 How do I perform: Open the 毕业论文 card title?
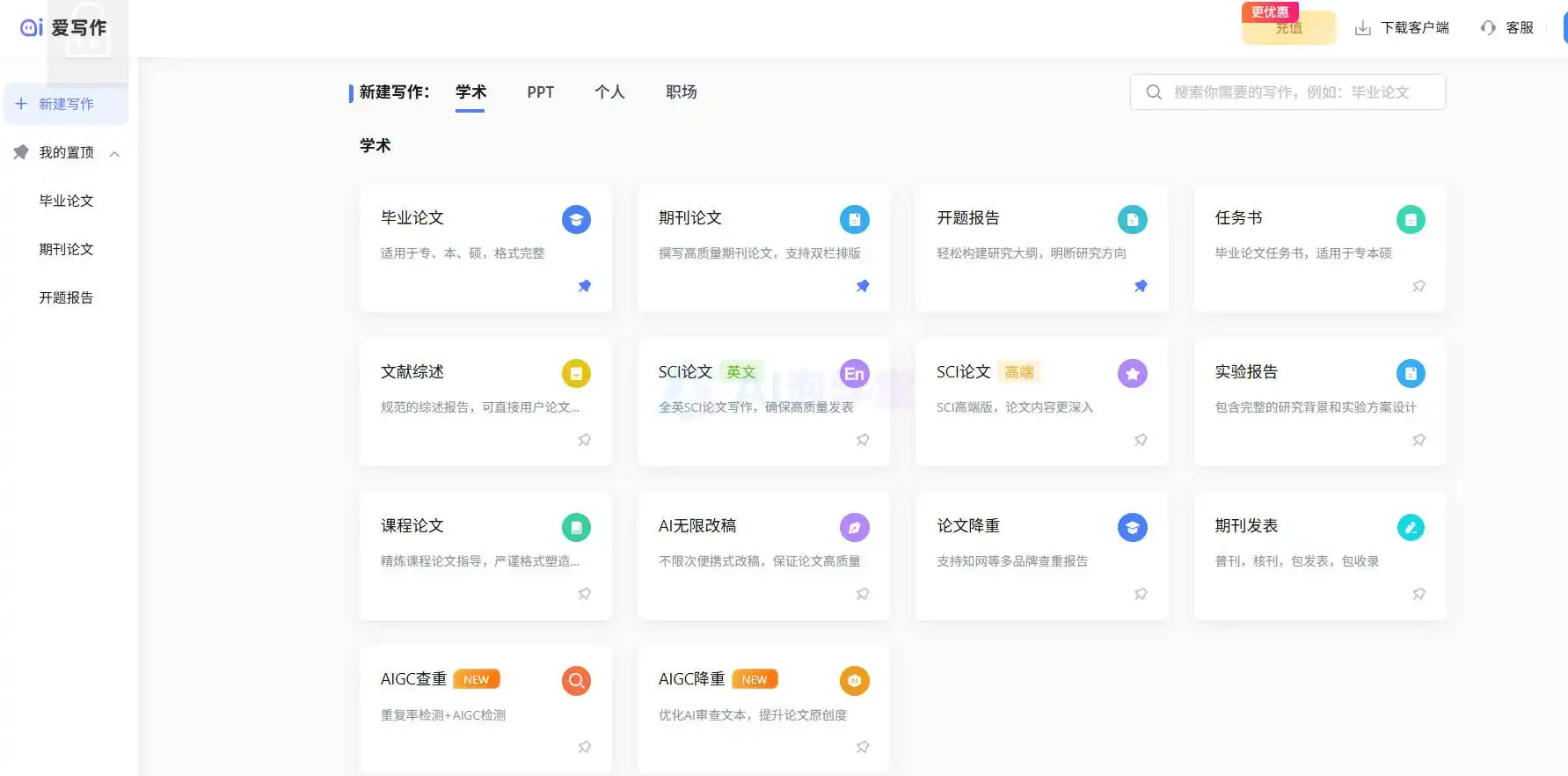tap(412, 217)
